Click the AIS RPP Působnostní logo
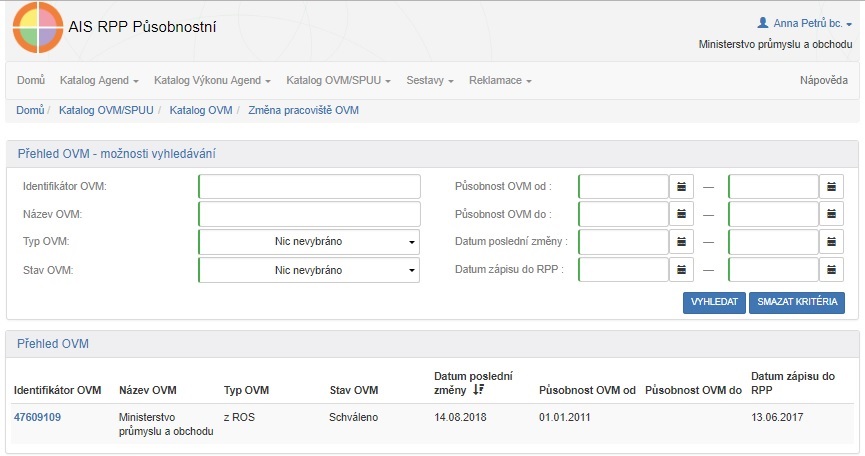 pos(37,27)
